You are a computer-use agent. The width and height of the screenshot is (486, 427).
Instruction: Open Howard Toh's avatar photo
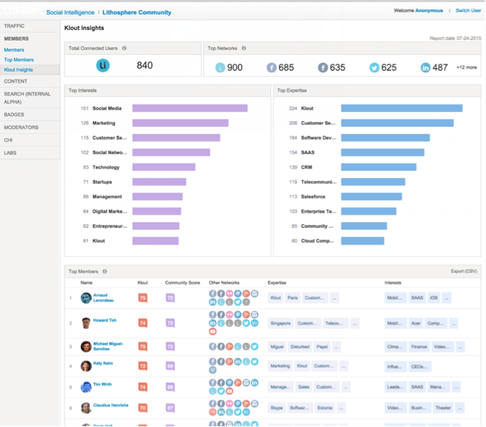pyautogui.click(x=86, y=323)
